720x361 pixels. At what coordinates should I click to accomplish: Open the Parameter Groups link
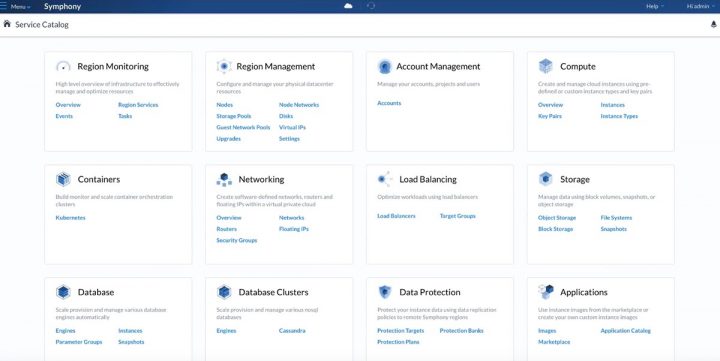coord(79,342)
